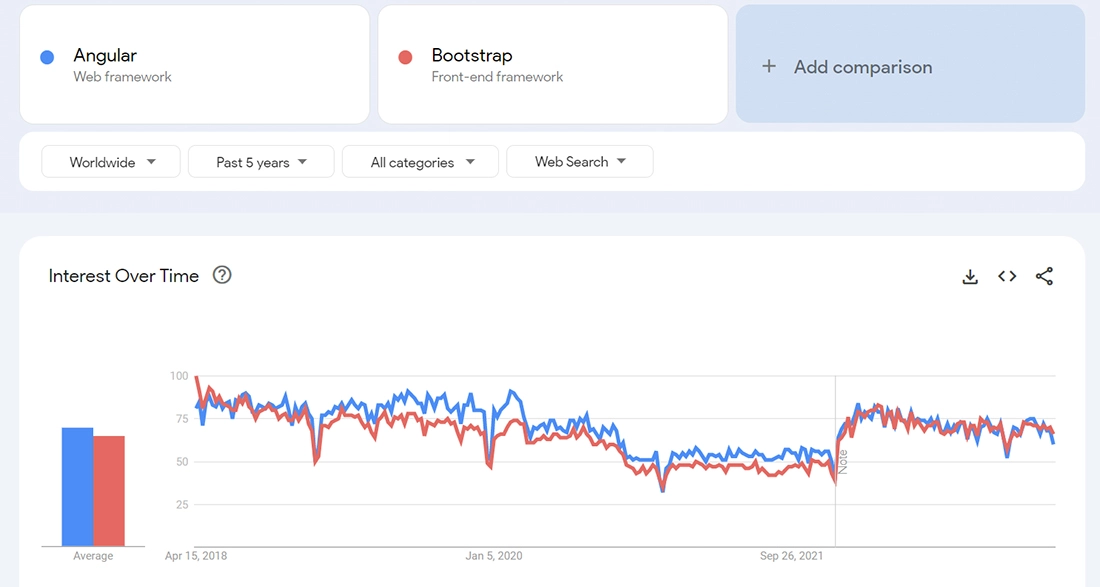The width and height of the screenshot is (1100, 587).
Task: Edit the Angular search term card
Action: [194, 65]
